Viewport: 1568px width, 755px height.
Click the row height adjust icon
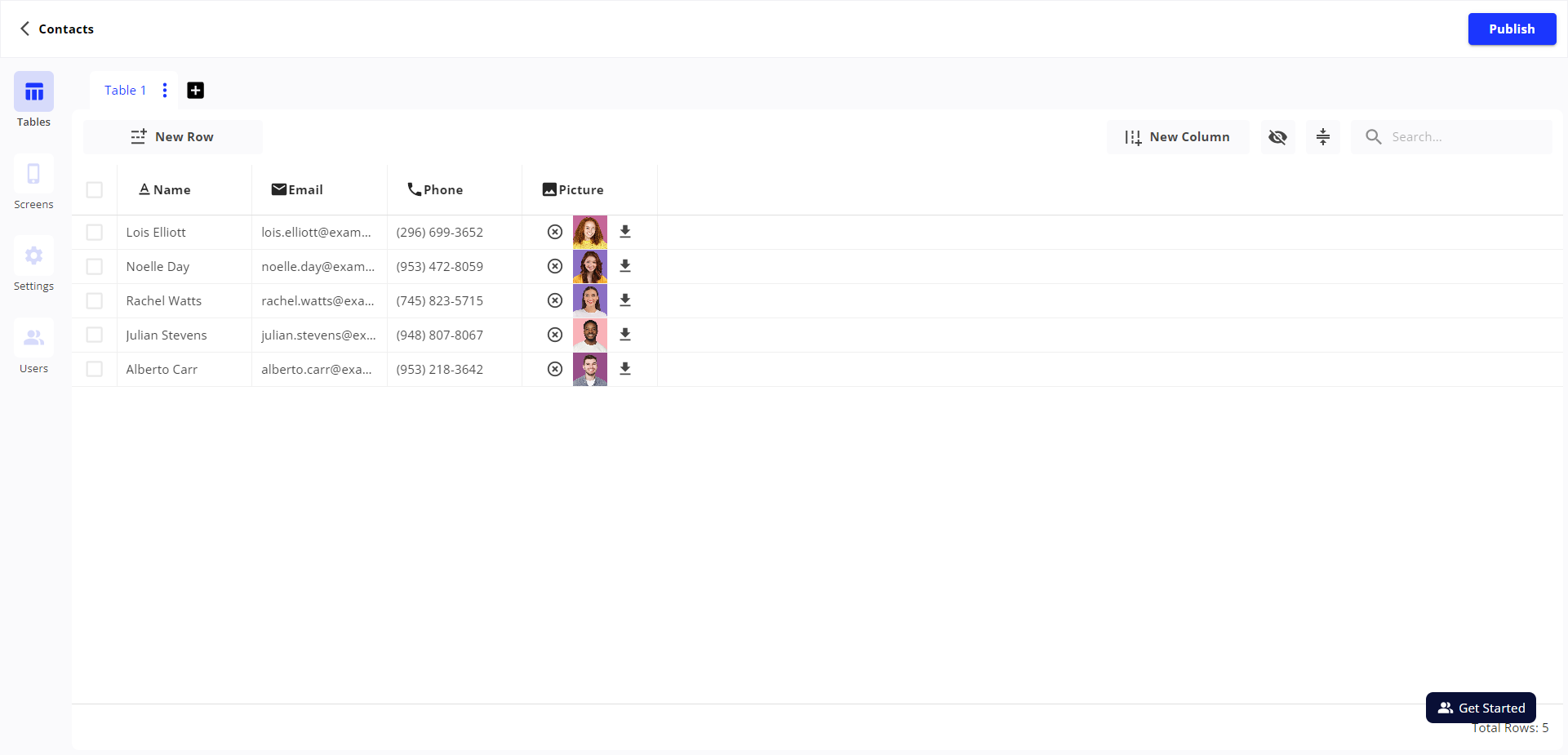click(1322, 137)
